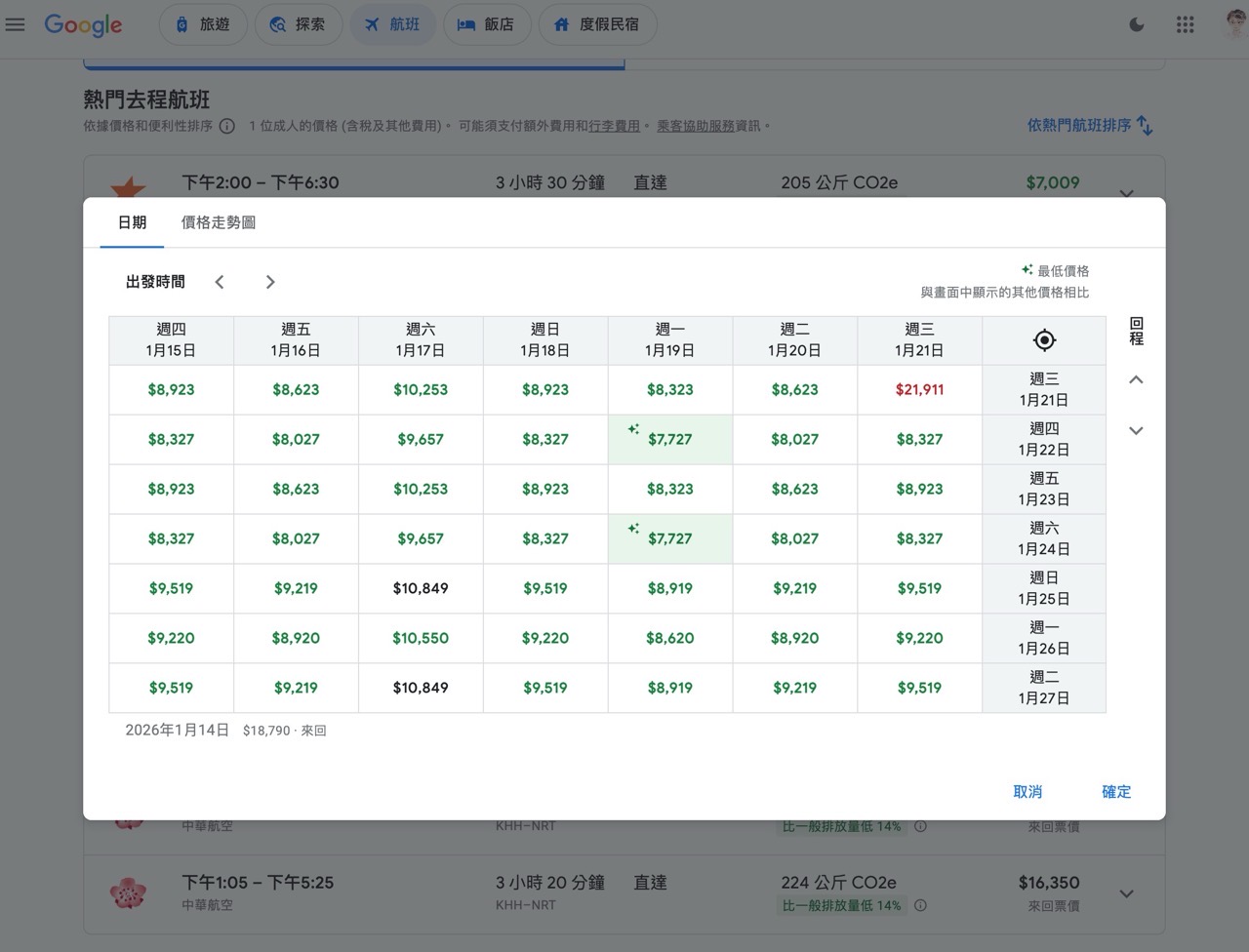
Task: Click the crosshair icon in the date grid header
Action: pyautogui.click(x=1043, y=339)
